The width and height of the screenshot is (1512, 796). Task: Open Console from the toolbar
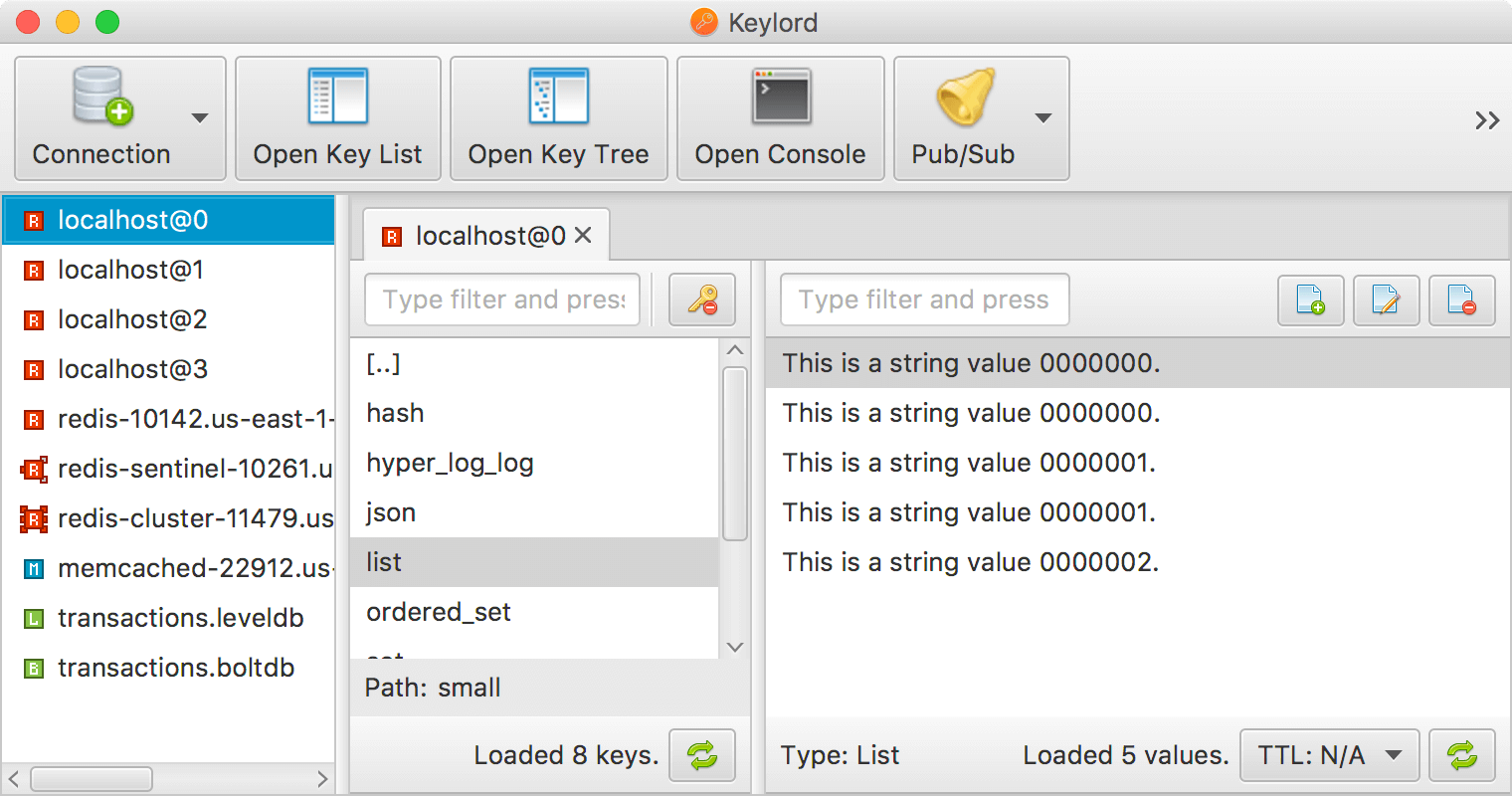pos(781,118)
